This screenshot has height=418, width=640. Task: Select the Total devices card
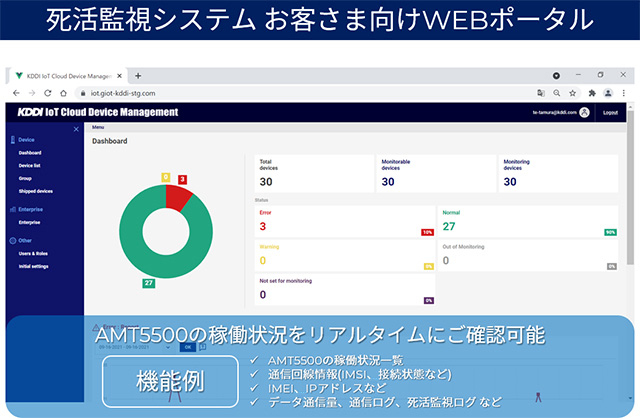pos(314,173)
